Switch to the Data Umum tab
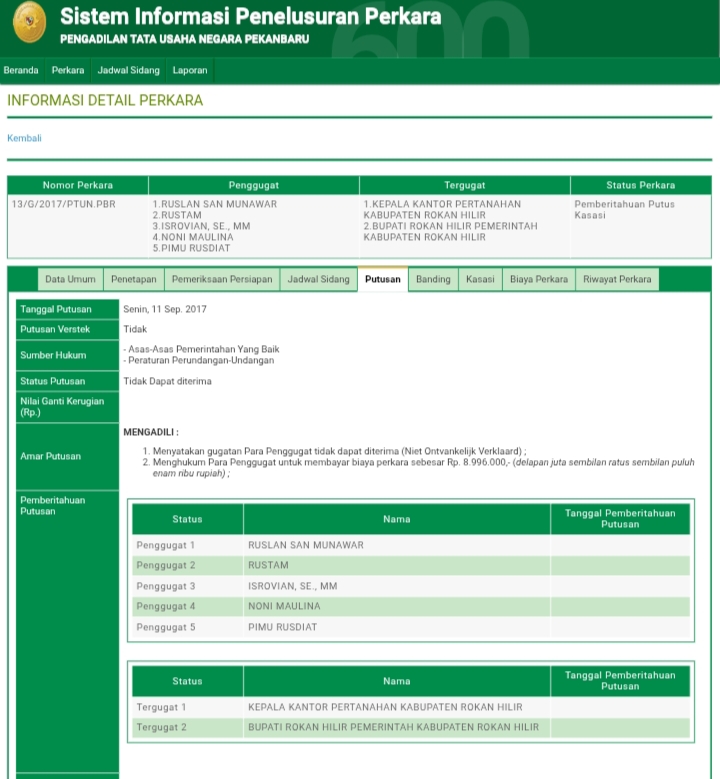Image resolution: width=720 pixels, height=779 pixels. (70, 280)
